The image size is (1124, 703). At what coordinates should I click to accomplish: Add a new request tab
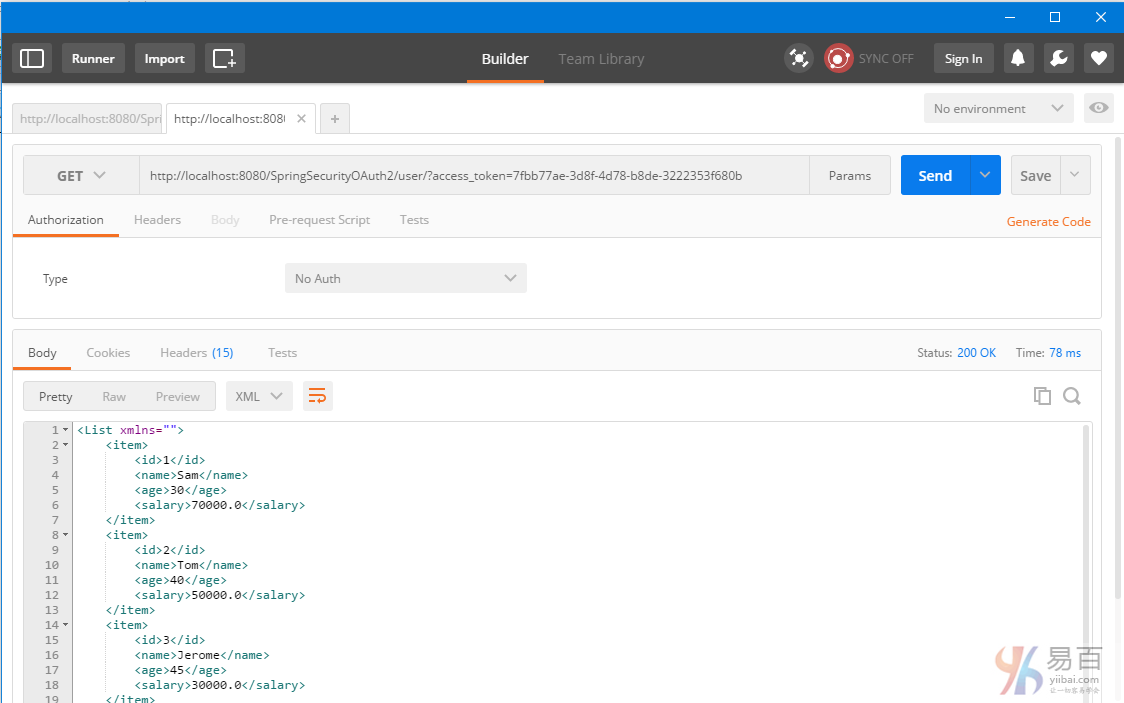click(335, 119)
